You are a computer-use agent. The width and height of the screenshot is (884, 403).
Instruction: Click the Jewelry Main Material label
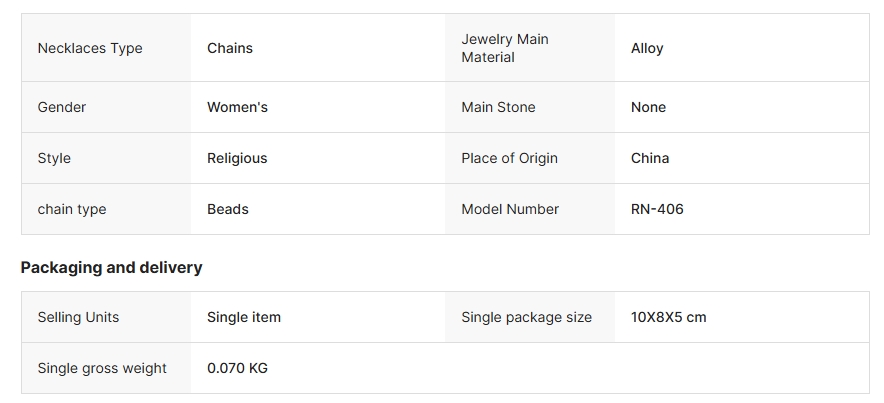click(x=505, y=48)
